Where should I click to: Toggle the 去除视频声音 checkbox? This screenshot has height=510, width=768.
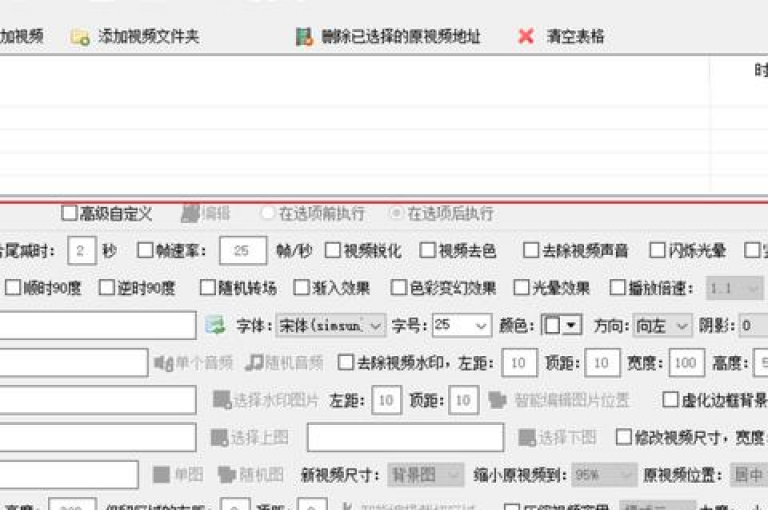[531, 250]
